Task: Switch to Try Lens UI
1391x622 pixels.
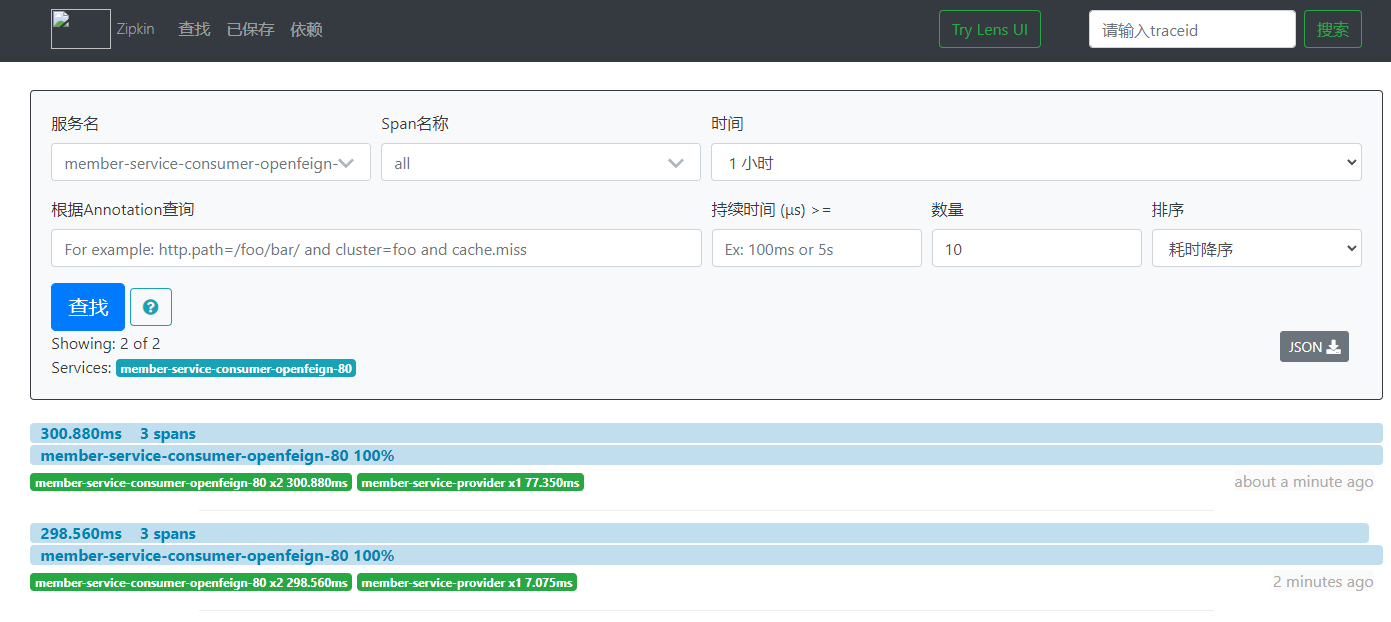Action: click(990, 29)
